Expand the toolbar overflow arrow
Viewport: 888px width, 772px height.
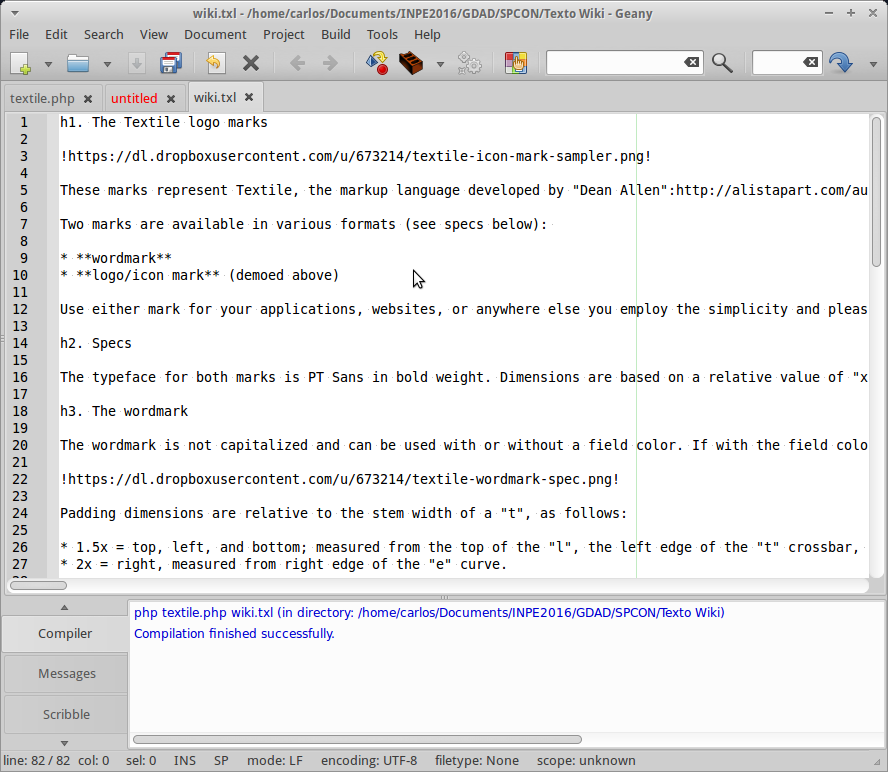coord(873,64)
